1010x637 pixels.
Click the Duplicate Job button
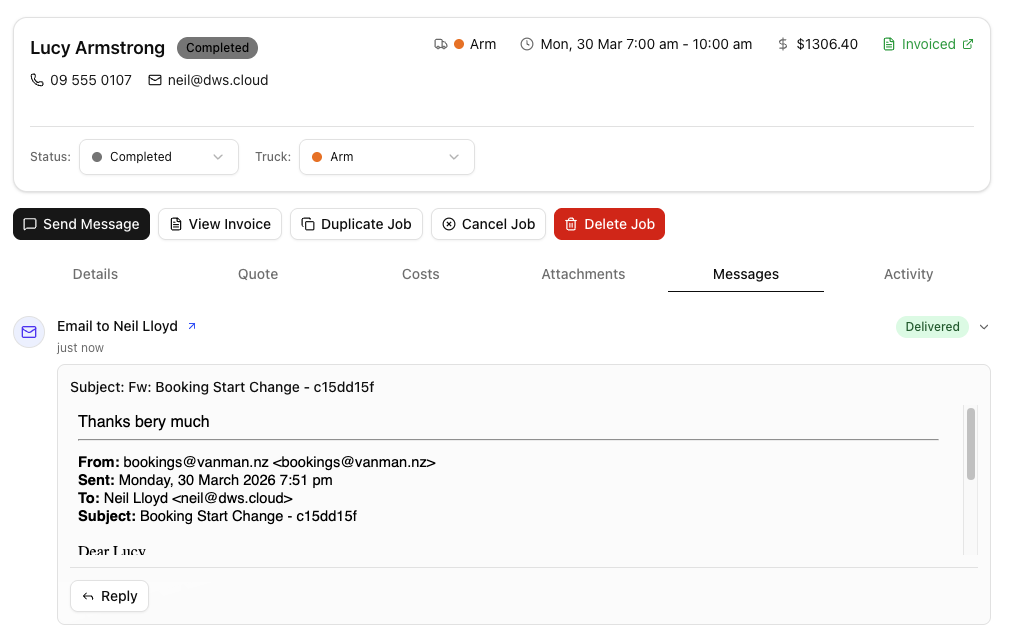[356, 224]
